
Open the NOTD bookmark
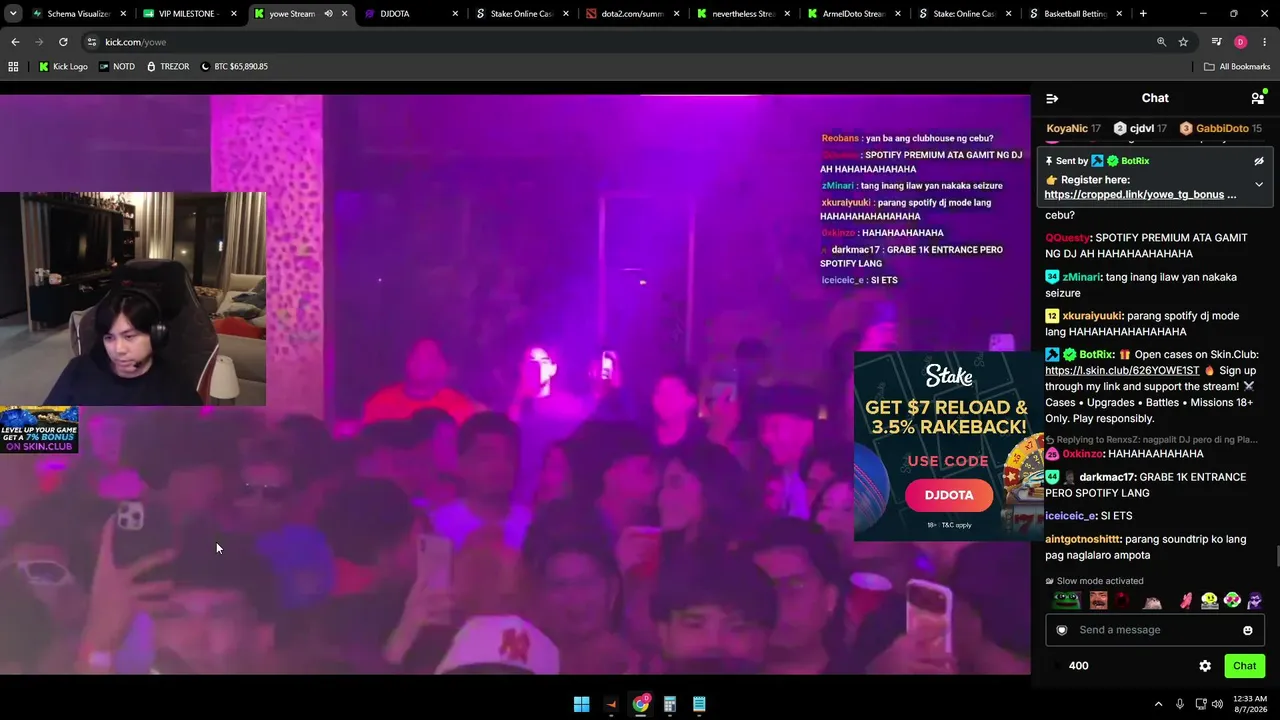(117, 67)
